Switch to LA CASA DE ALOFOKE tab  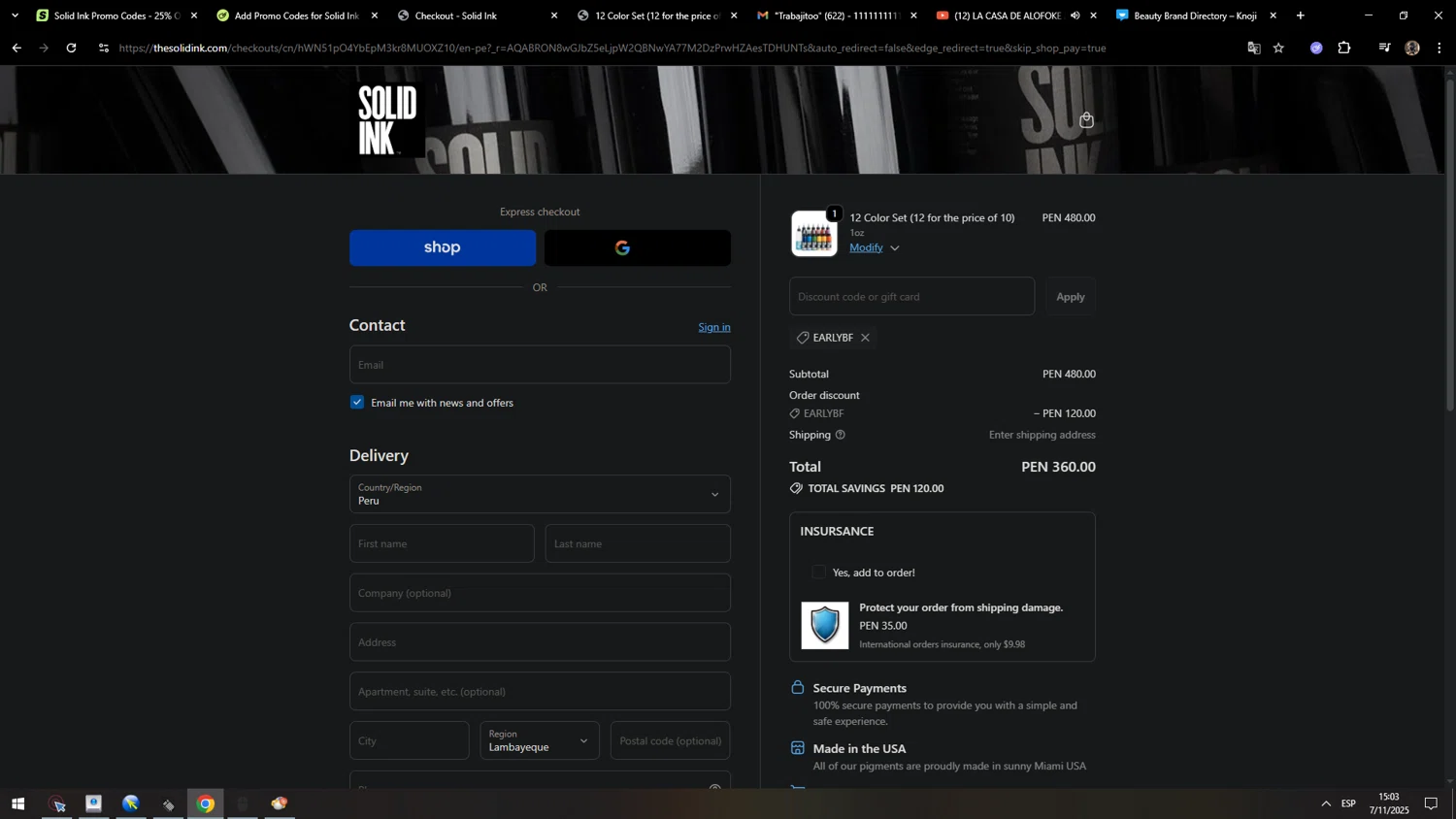click(x=1006, y=16)
